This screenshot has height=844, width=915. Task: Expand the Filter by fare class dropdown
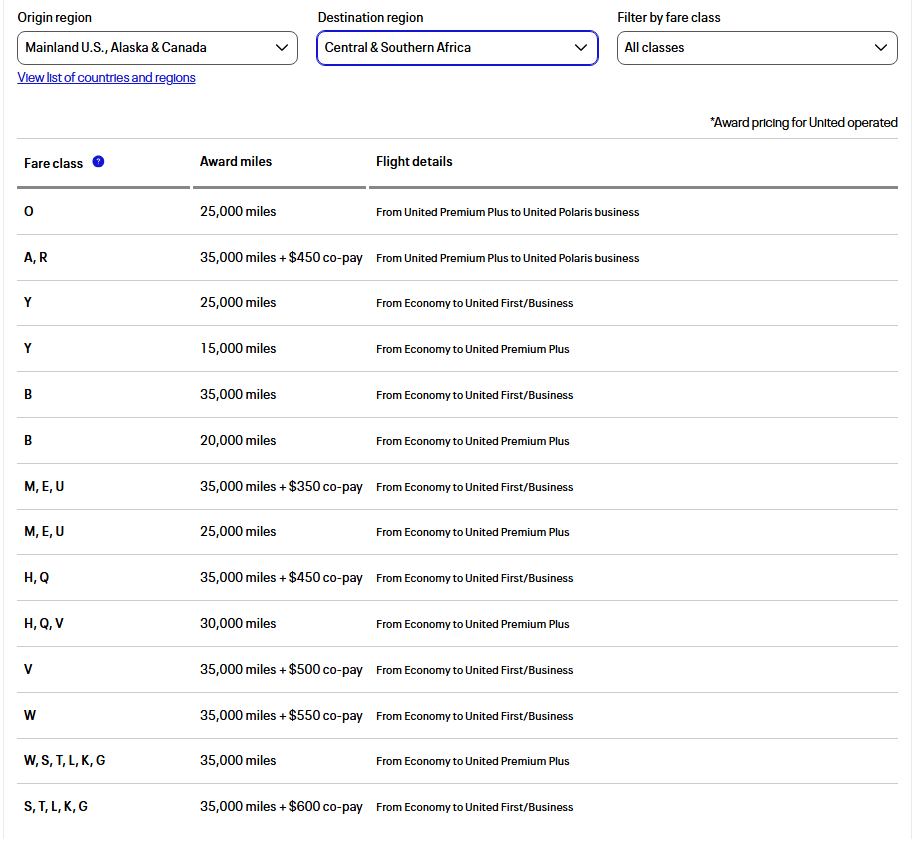click(756, 48)
